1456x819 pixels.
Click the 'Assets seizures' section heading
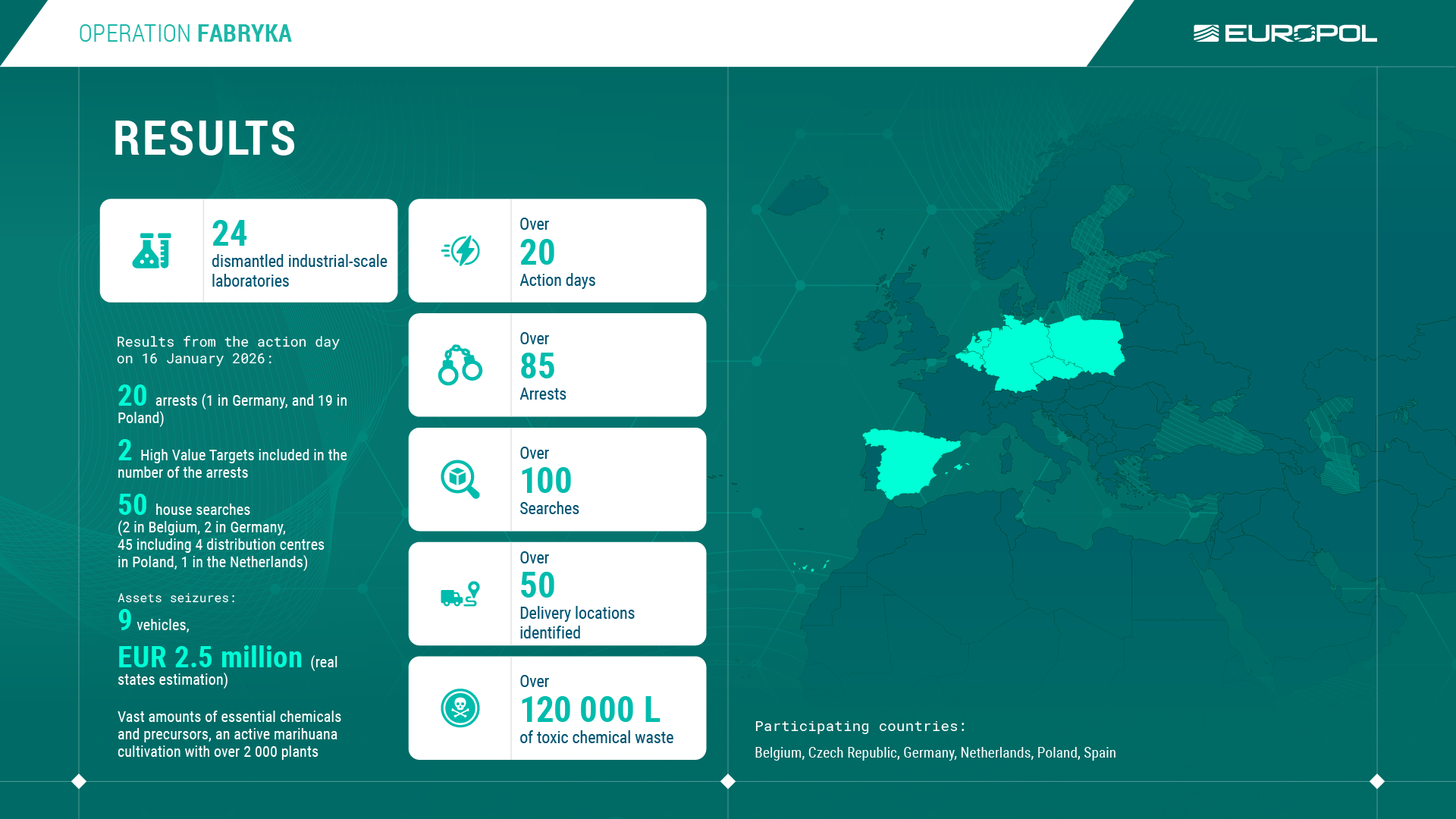pyautogui.click(x=177, y=598)
